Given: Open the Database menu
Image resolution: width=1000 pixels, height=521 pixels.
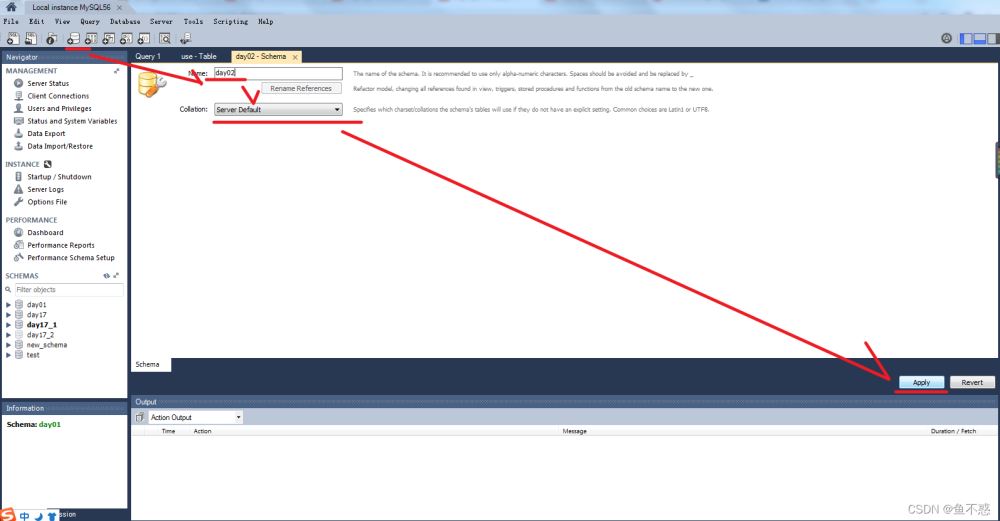Looking at the screenshot, I should tap(125, 22).
